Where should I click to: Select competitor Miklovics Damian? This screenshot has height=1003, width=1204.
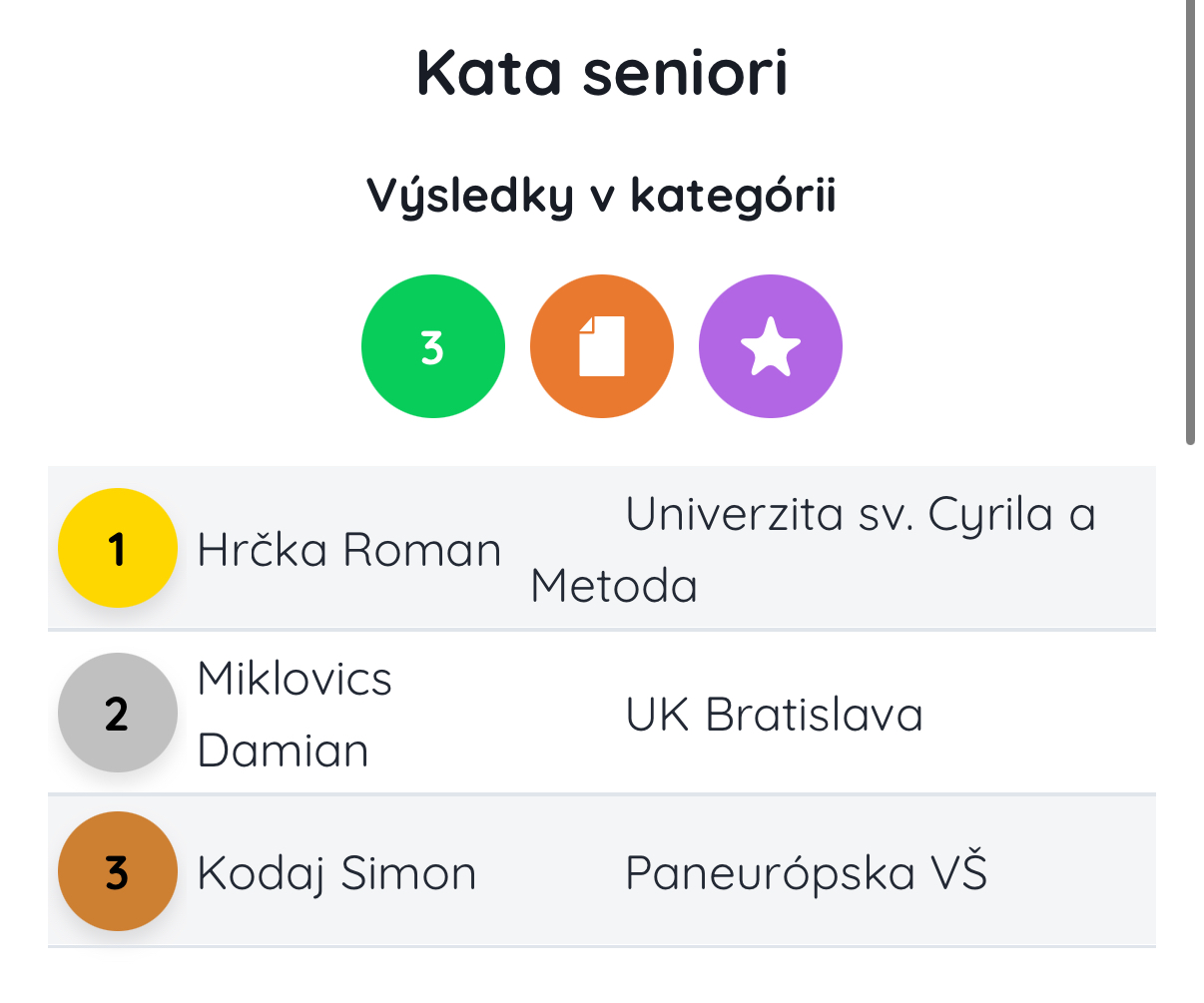(x=295, y=714)
